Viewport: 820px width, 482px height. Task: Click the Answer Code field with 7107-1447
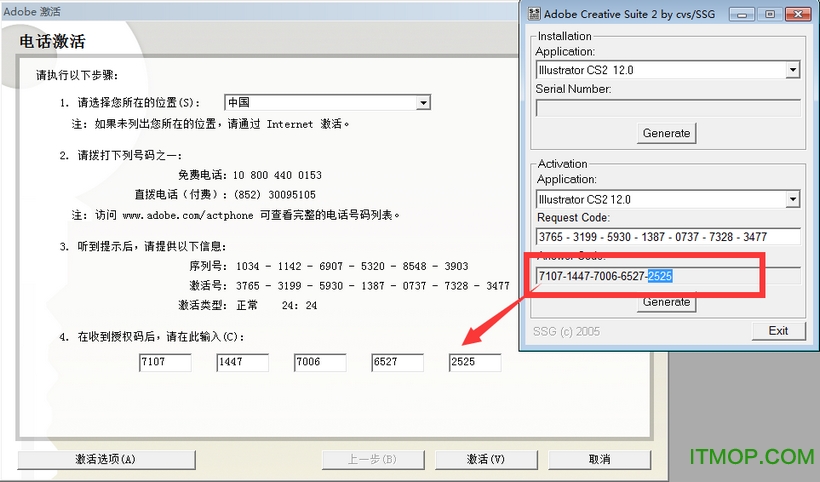[668, 276]
